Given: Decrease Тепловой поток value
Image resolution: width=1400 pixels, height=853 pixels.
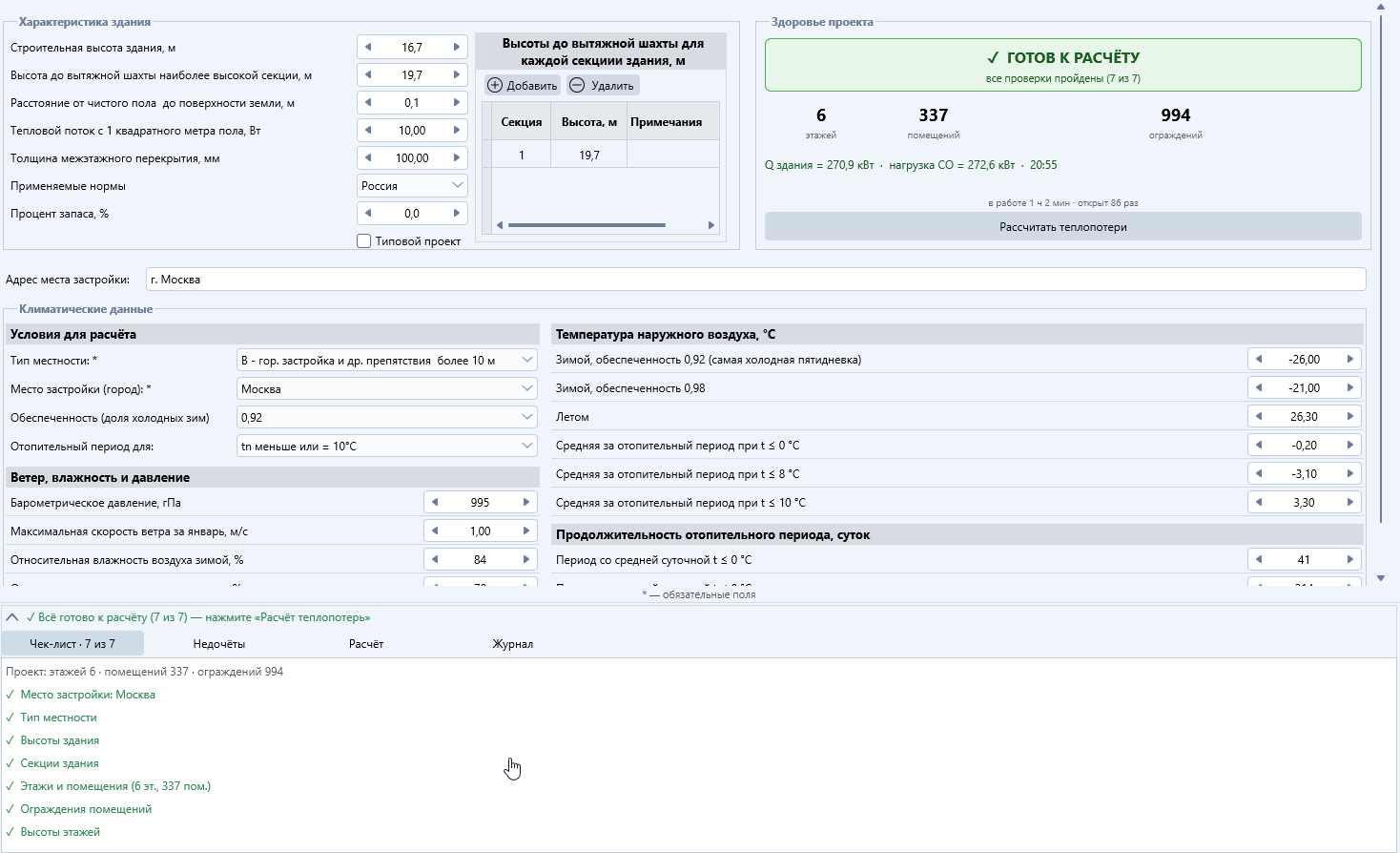Looking at the screenshot, I should click(x=368, y=130).
